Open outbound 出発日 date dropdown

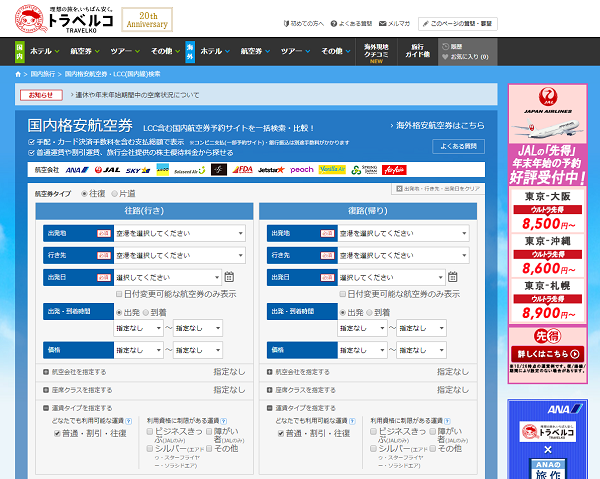[168, 277]
